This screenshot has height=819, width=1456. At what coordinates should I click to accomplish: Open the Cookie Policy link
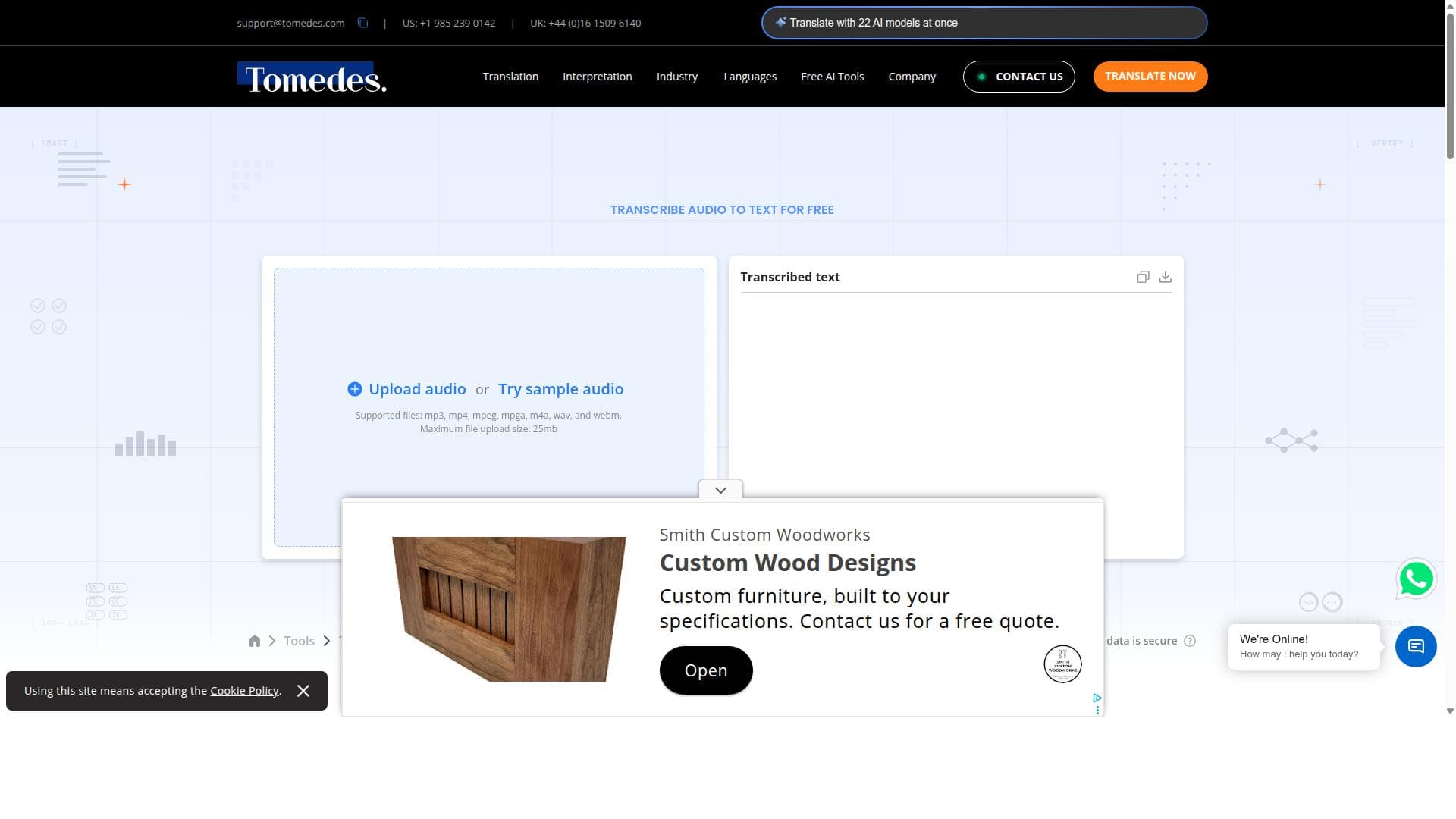tap(244, 691)
